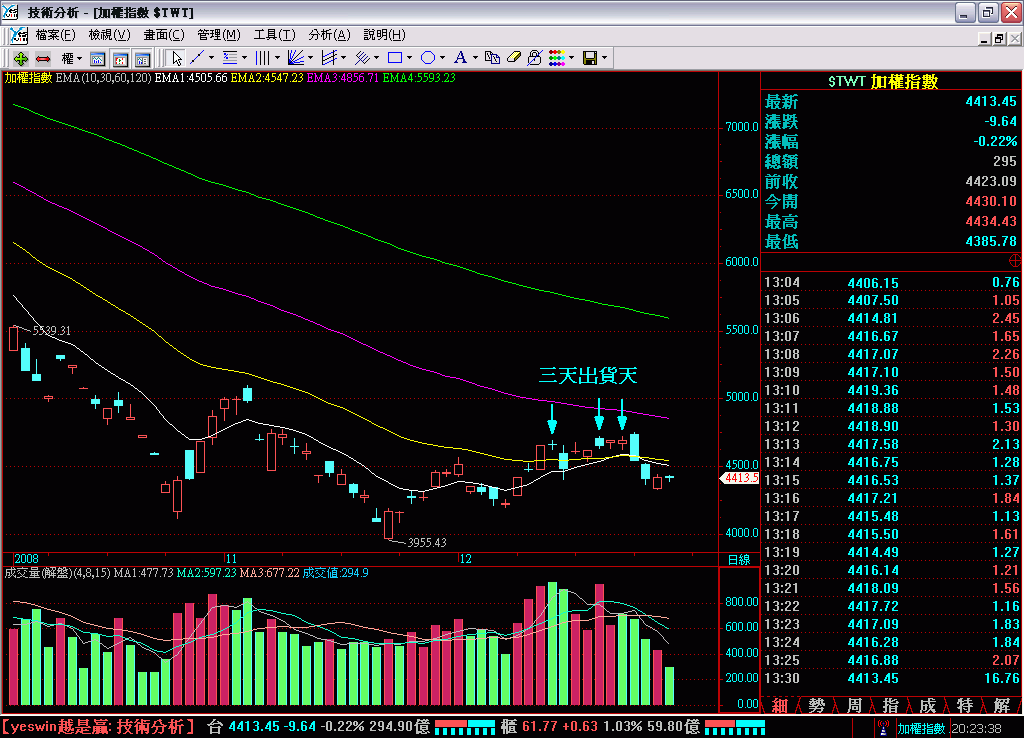Toggle the second chart layout view button
The height and width of the screenshot is (738, 1024).
(120, 59)
